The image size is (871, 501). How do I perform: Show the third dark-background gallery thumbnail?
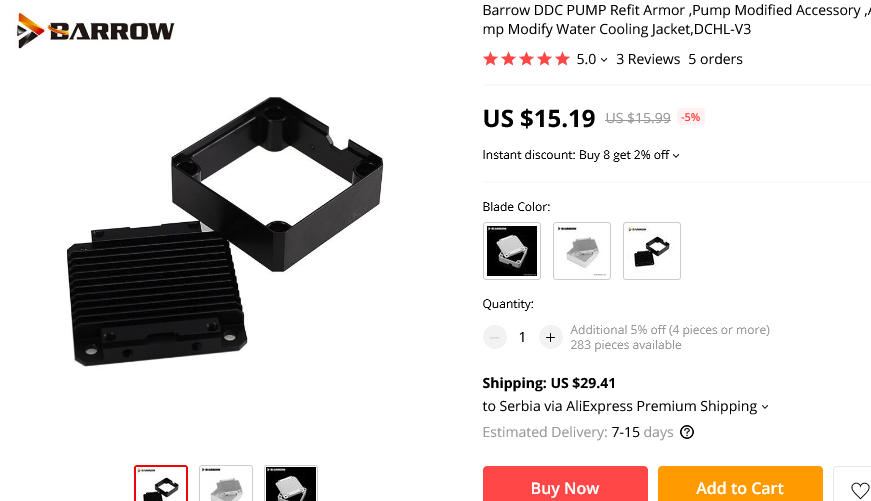pyautogui.click(x=291, y=484)
